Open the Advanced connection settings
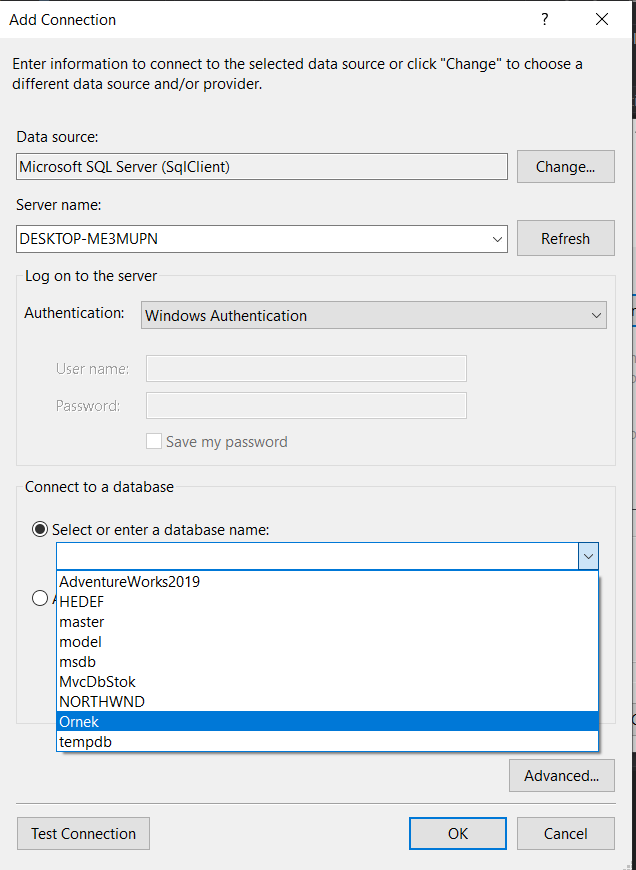This screenshot has height=870, width=636. (561, 775)
